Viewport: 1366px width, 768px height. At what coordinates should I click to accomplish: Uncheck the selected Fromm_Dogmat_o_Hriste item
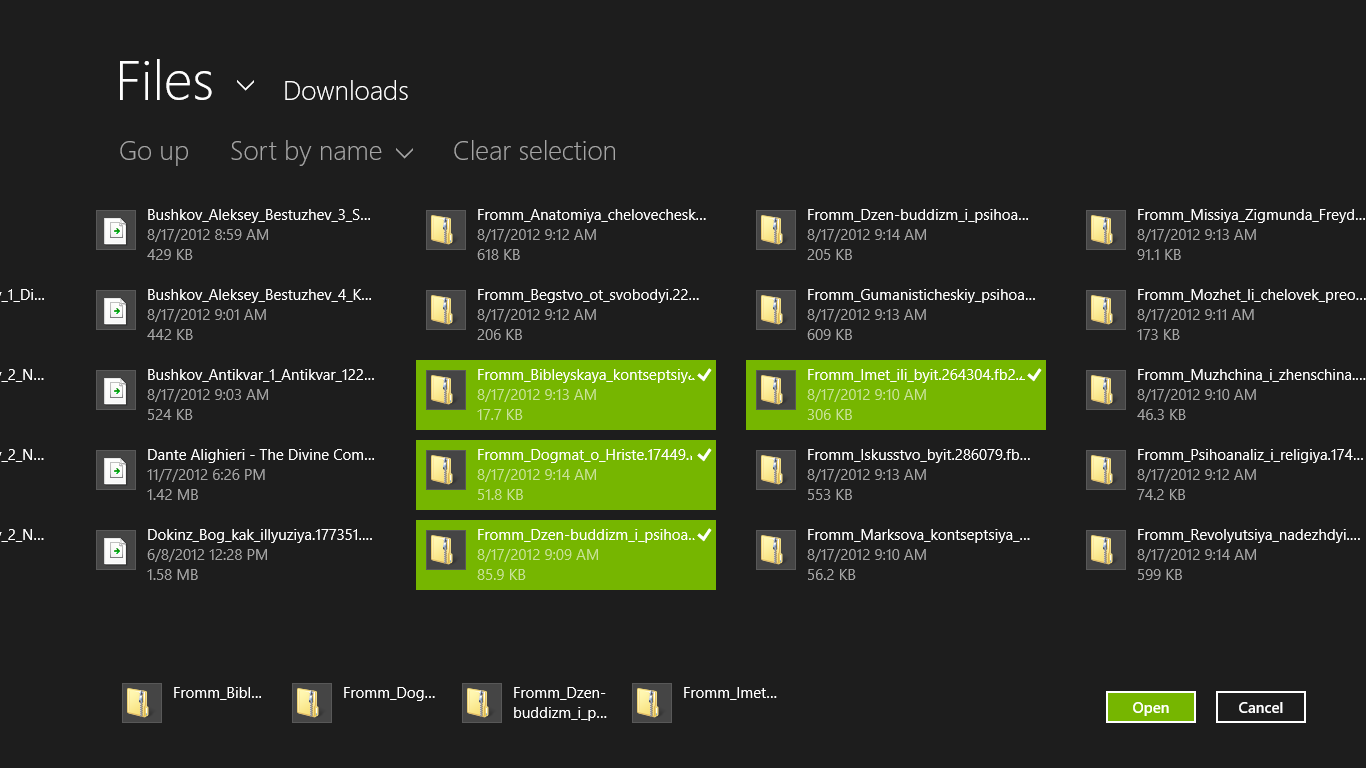coord(705,455)
